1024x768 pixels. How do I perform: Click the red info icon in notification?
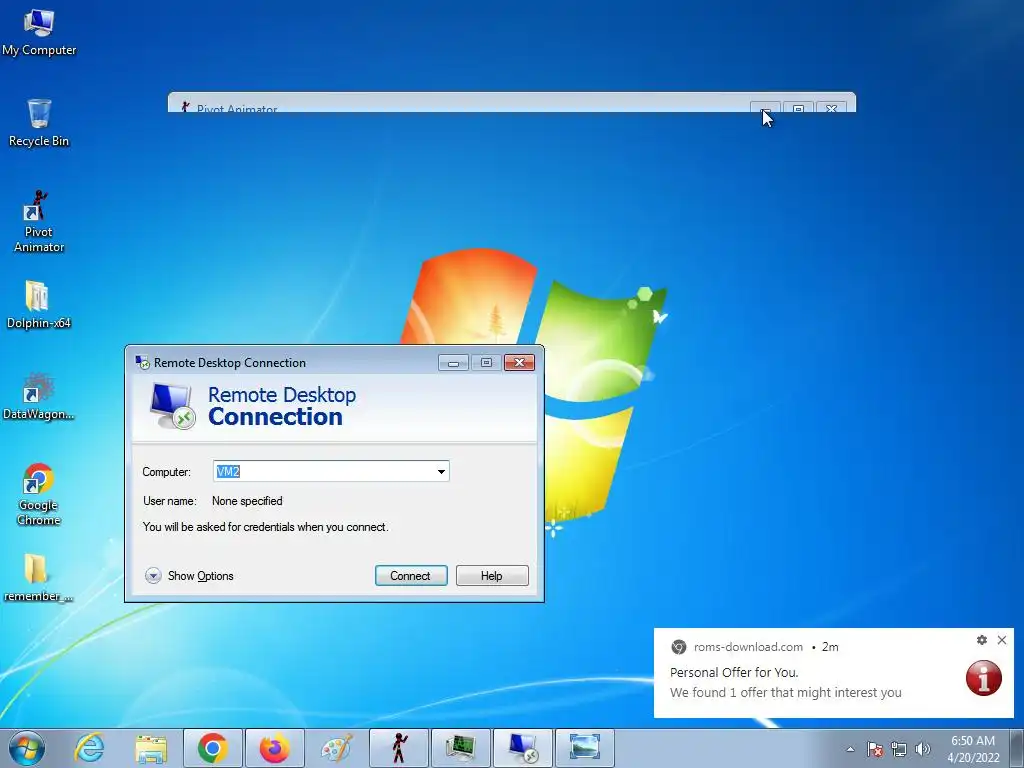pos(984,678)
